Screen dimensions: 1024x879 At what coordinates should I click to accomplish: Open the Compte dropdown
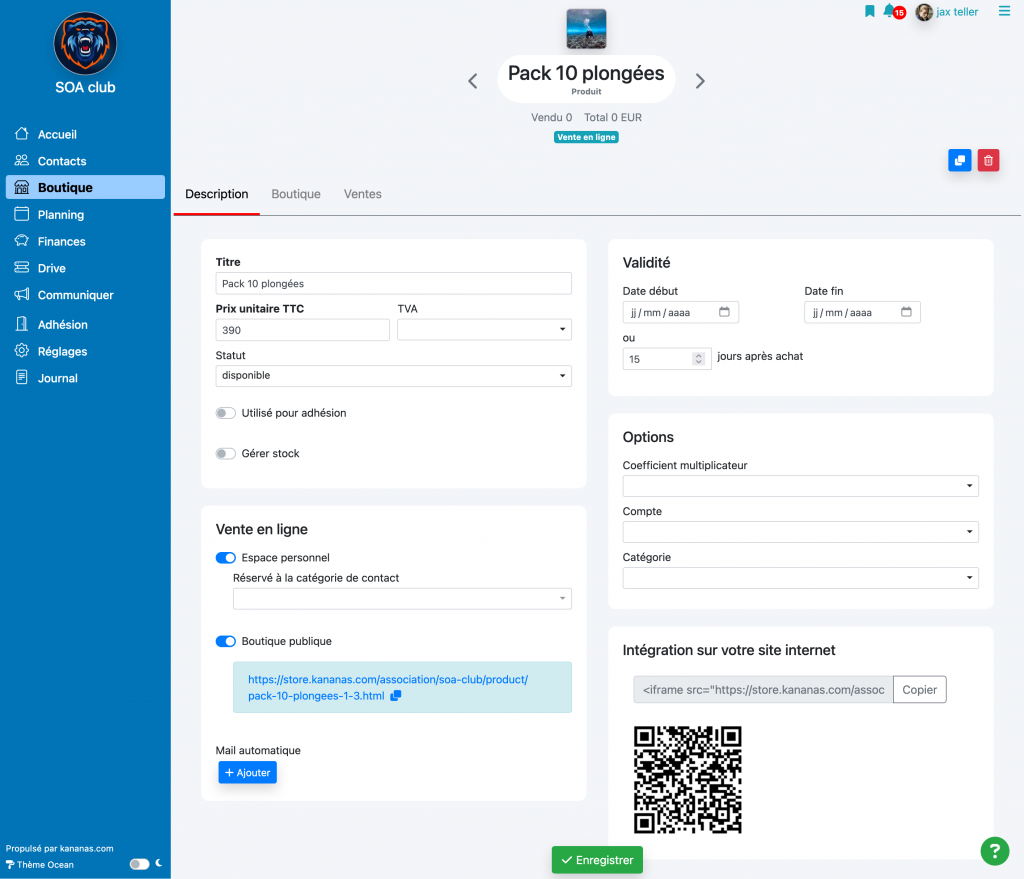pos(800,532)
